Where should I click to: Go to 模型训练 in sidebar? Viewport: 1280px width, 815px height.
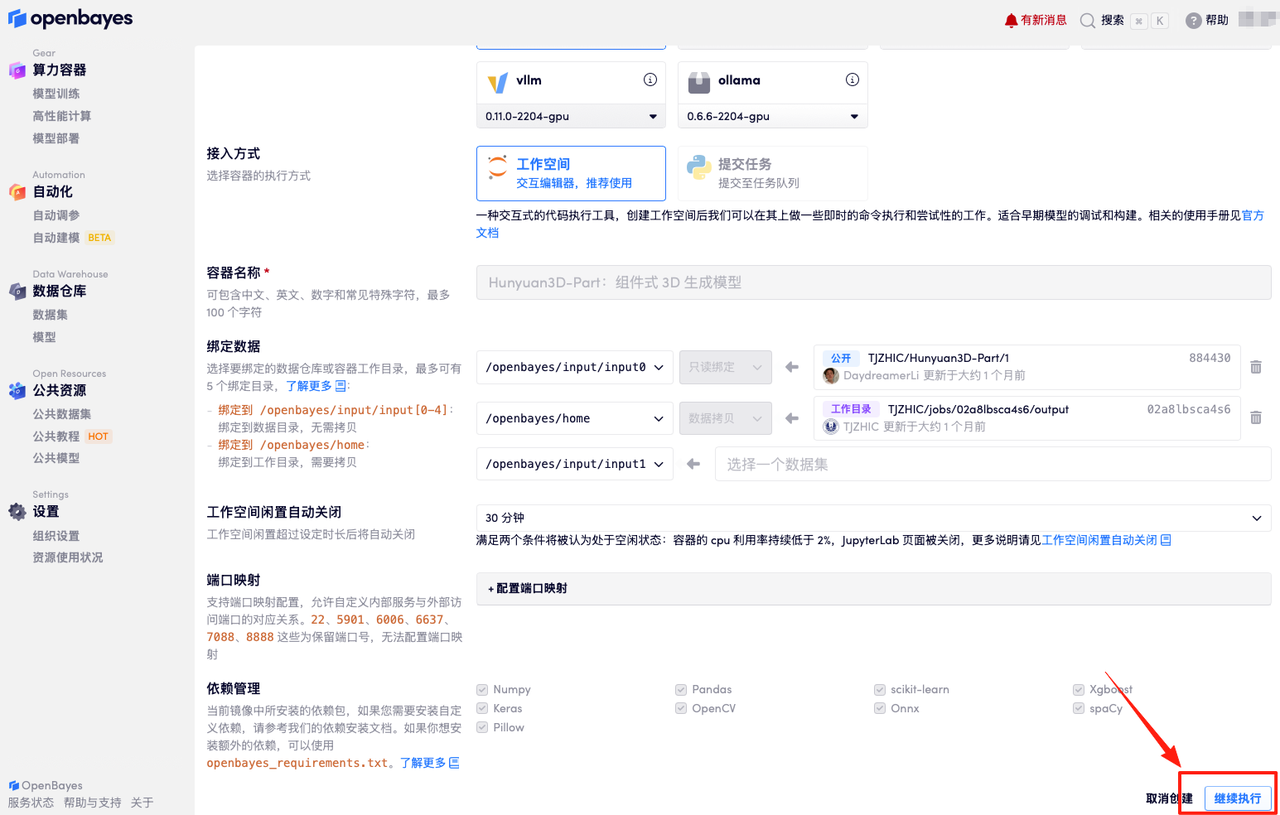pos(56,94)
